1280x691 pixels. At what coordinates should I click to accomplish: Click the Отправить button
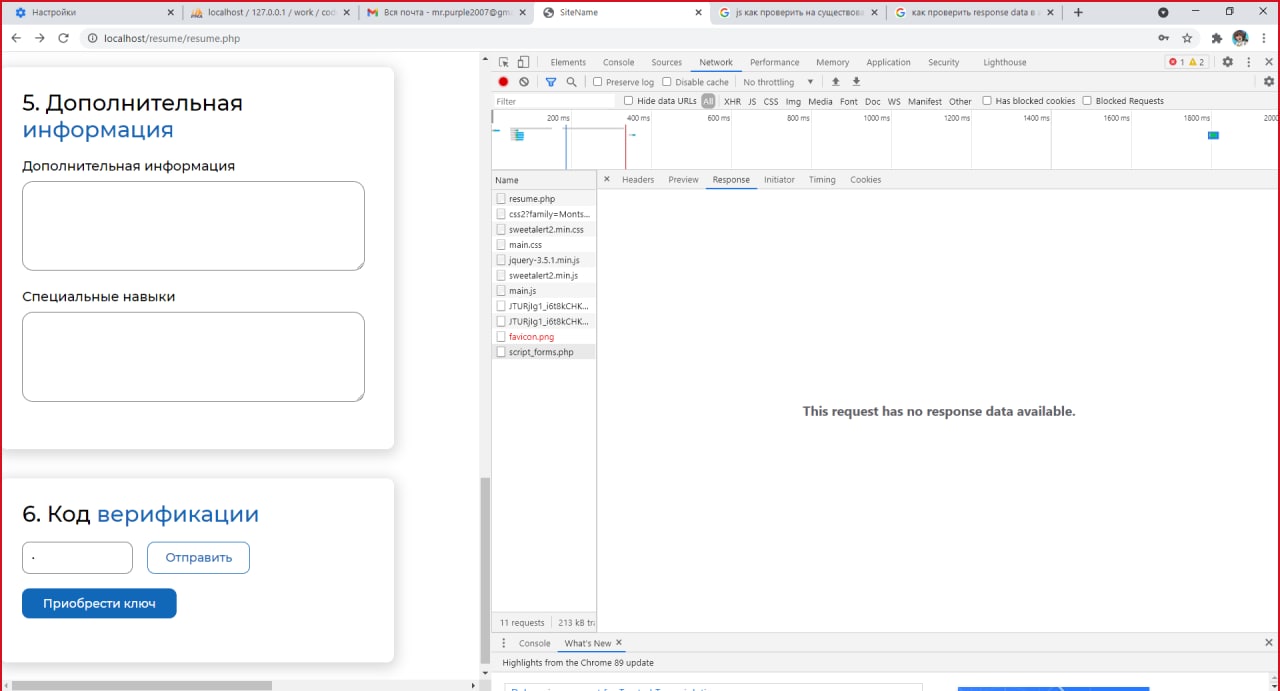click(x=198, y=558)
